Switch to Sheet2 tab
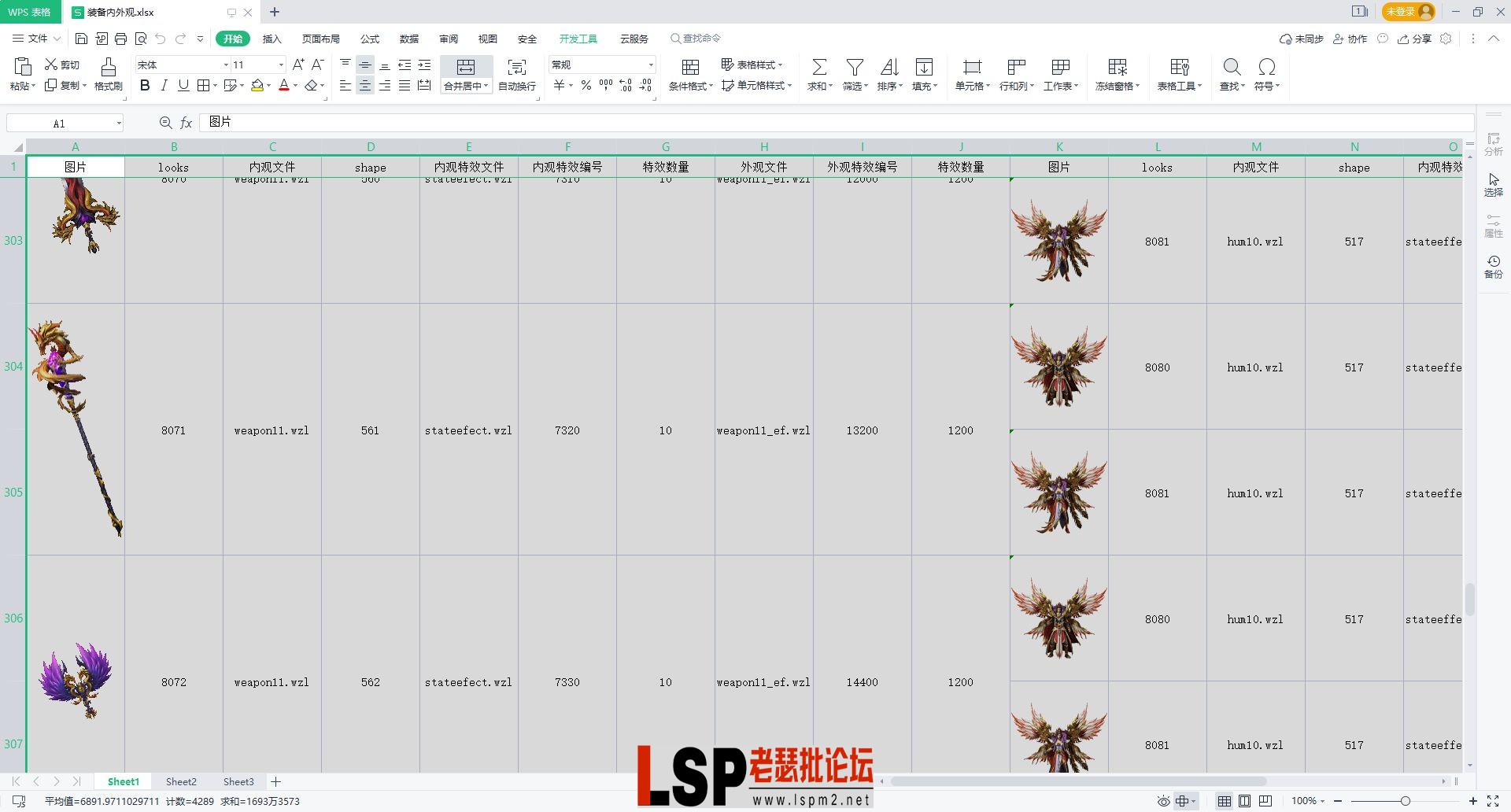Screen dimensions: 1511x812 click(x=181, y=781)
